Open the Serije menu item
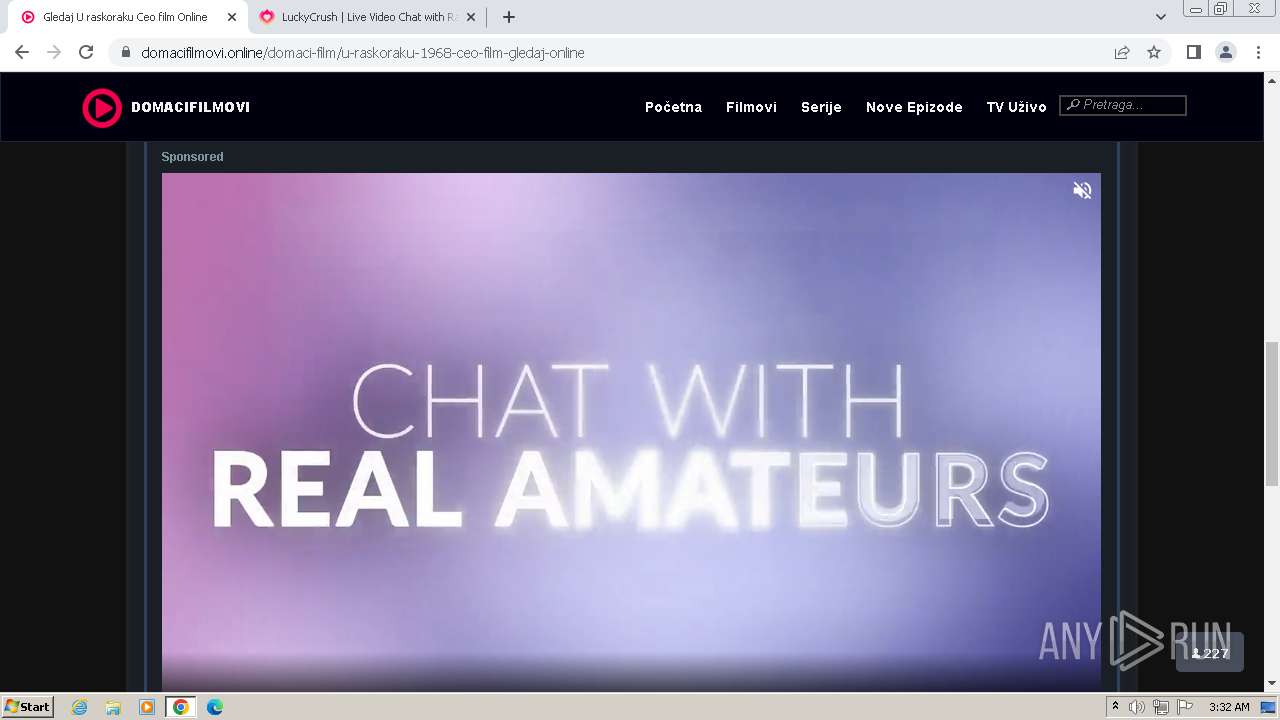 tap(821, 107)
